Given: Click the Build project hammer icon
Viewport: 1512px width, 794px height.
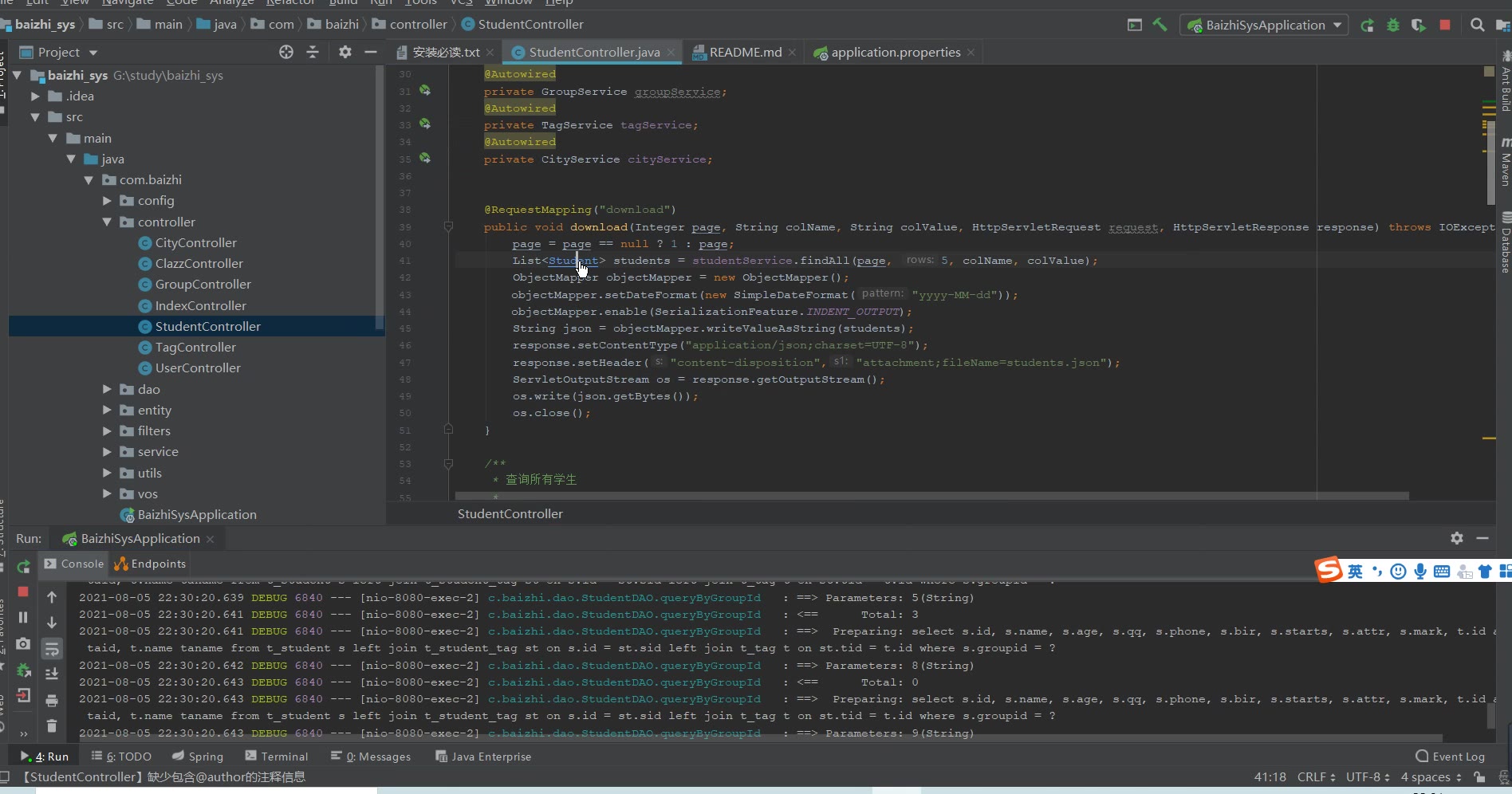Looking at the screenshot, I should click(x=1160, y=25).
